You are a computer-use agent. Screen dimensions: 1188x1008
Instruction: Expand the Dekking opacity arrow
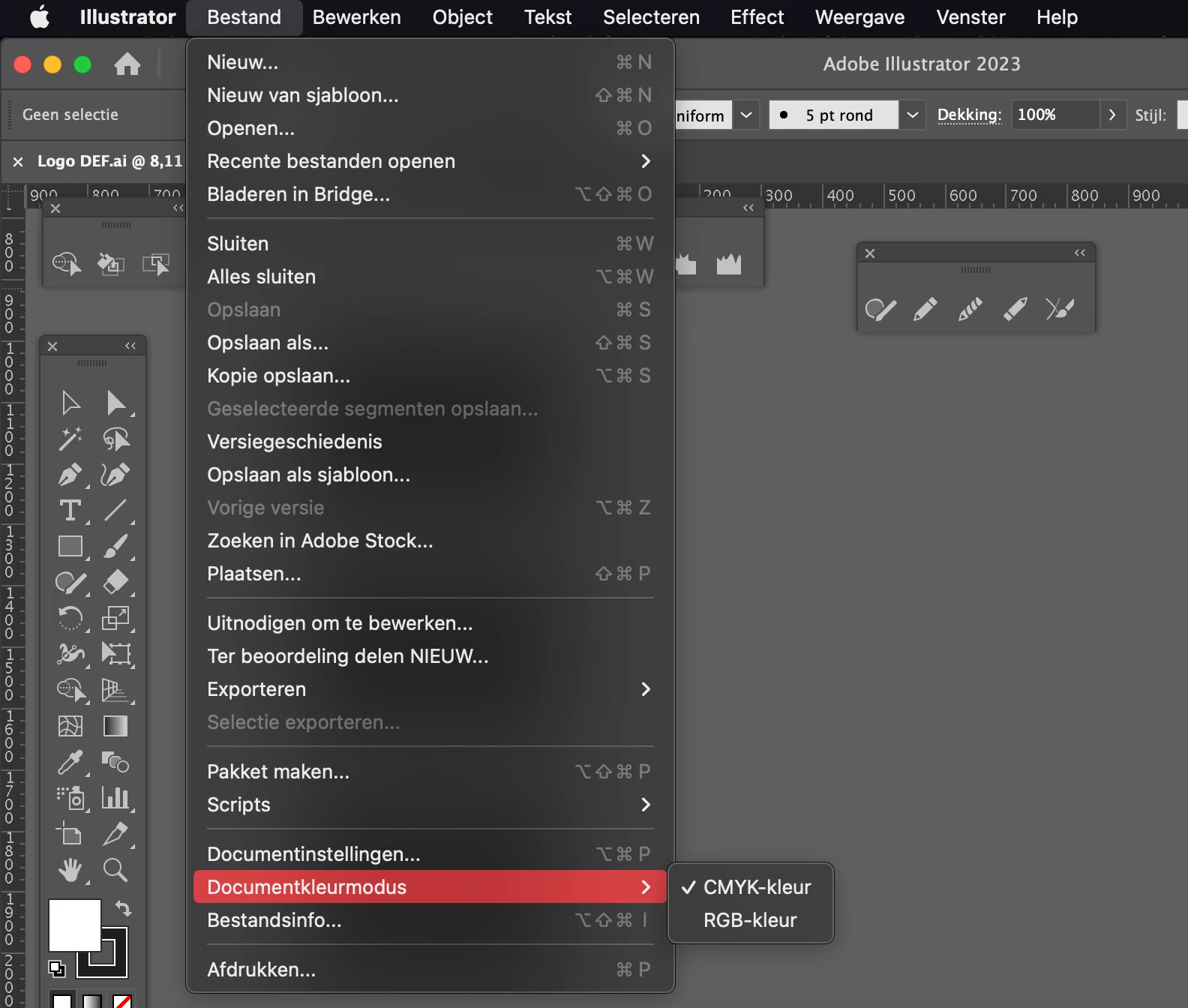point(1112,115)
